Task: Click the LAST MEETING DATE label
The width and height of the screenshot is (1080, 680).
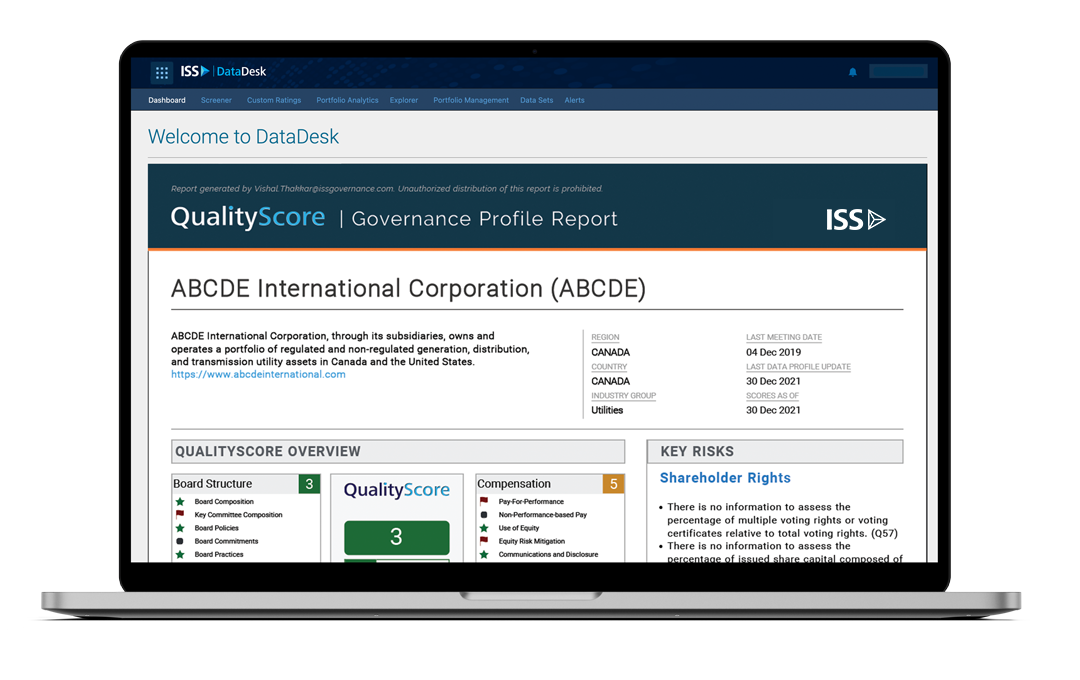Action: [784, 338]
